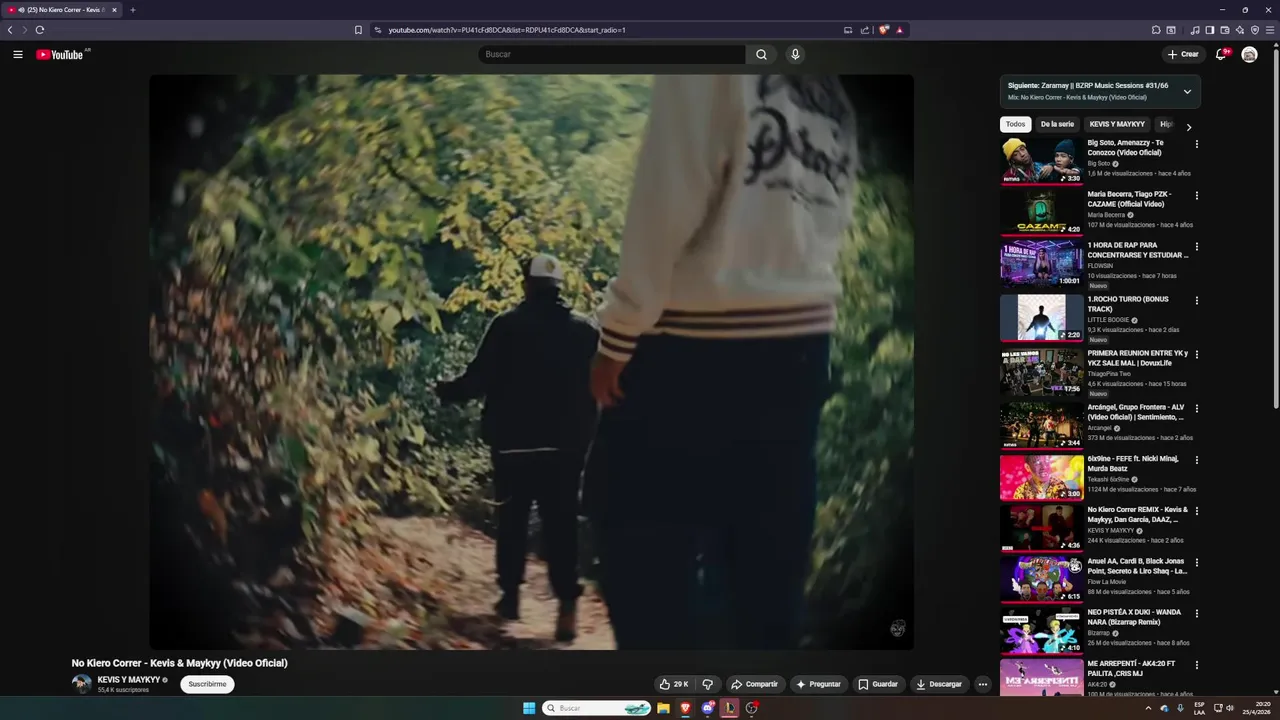Open YouTube notifications bell
Viewport: 1280px width, 720px height.
[1221, 54]
